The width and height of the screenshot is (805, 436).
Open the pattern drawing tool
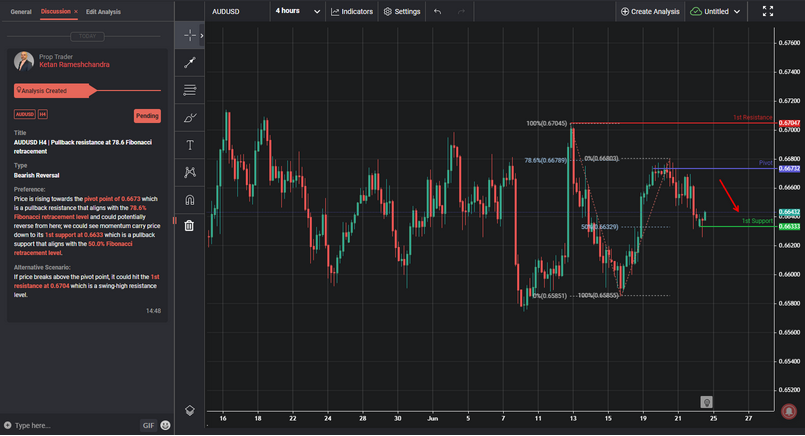pyautogui.click(x=189, y=172)
